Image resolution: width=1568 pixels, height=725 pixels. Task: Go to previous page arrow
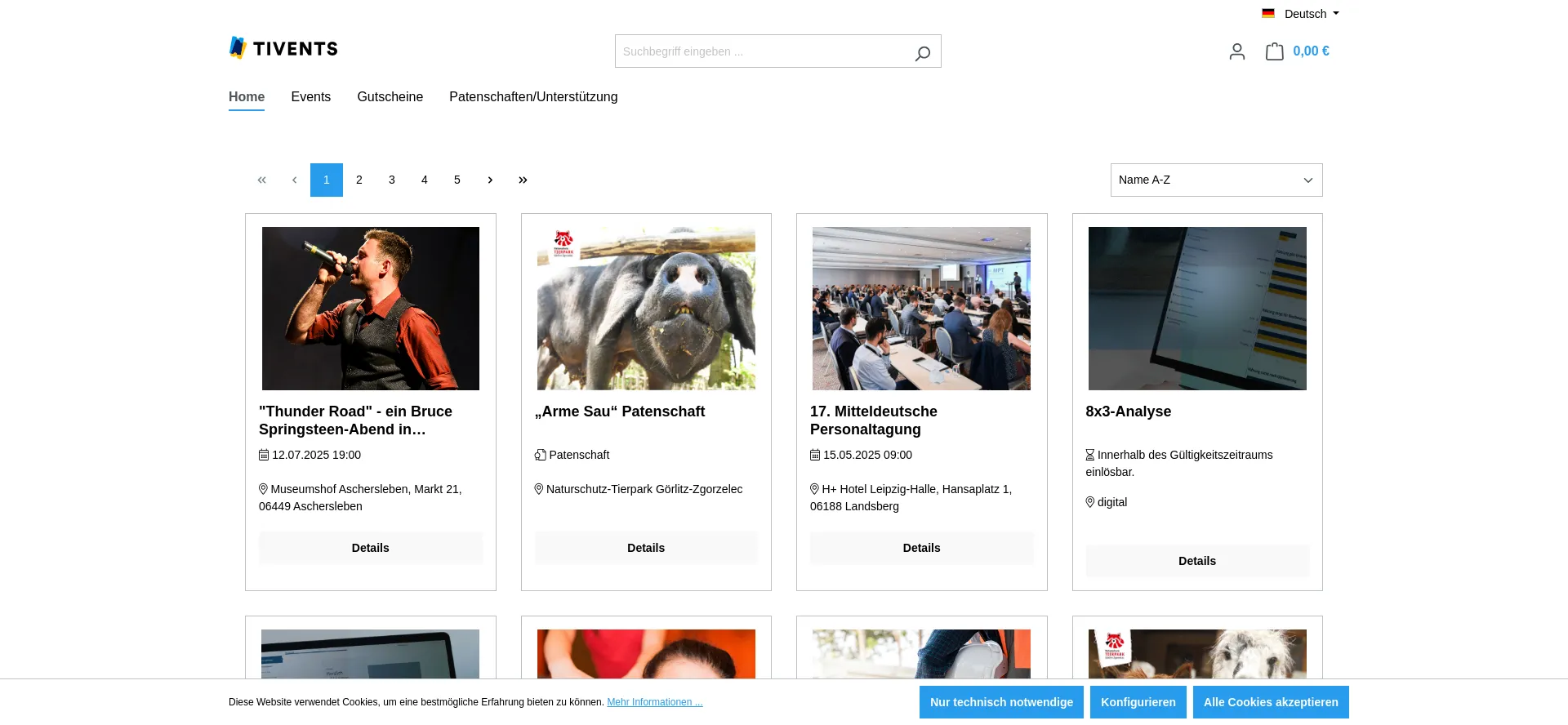[294, 180]
